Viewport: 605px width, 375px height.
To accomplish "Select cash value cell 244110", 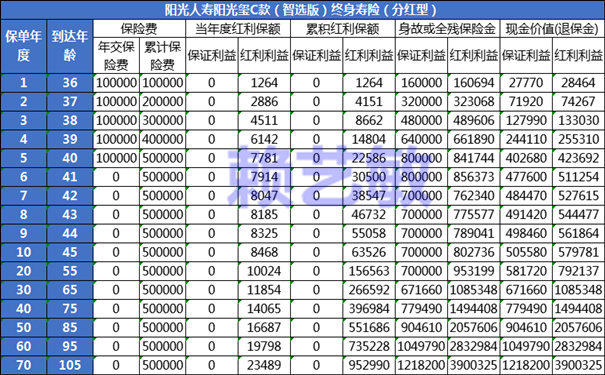I will click(526, 139).
